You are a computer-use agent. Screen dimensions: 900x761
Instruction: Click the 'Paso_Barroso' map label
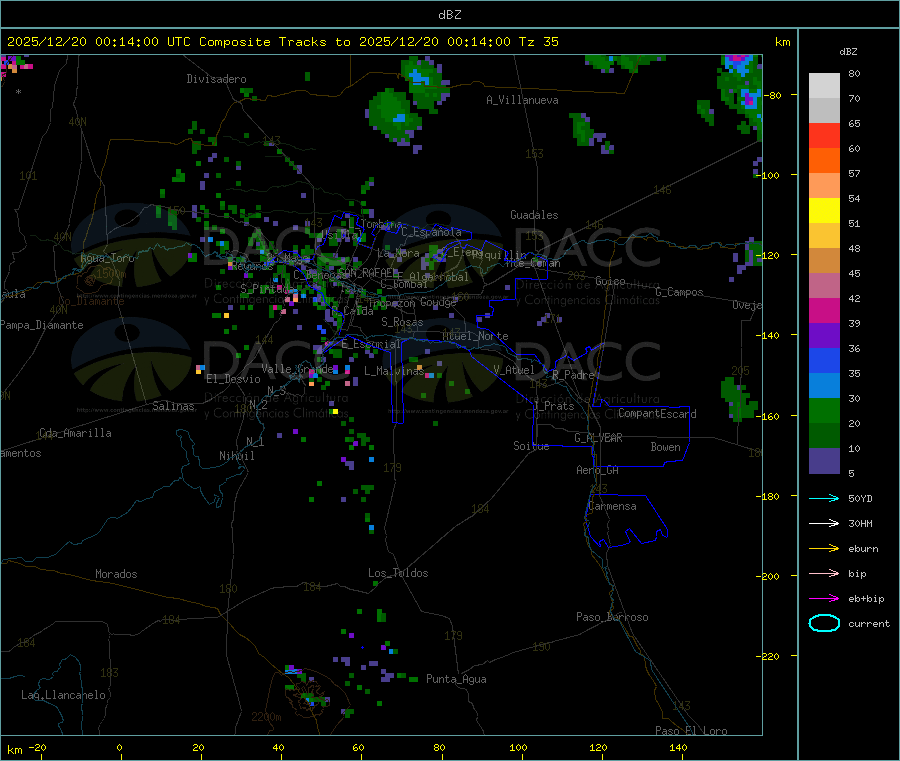point(612,617)
